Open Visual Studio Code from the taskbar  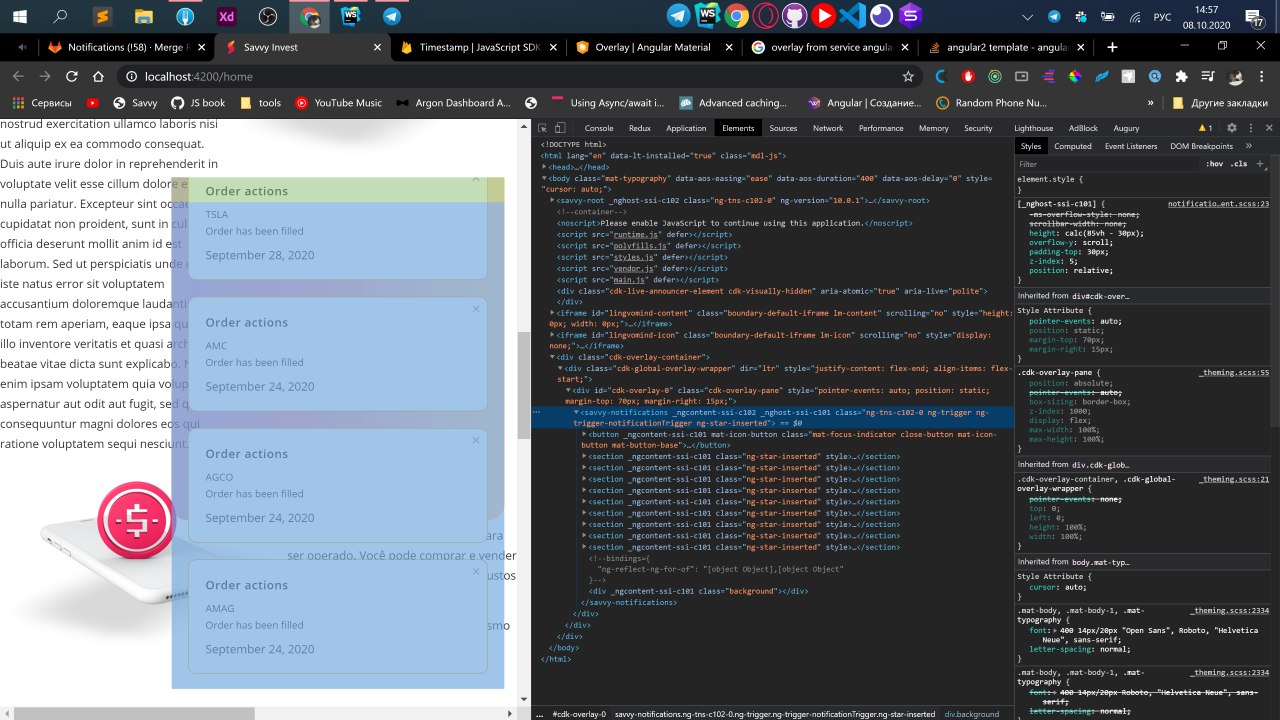[852, 15]
